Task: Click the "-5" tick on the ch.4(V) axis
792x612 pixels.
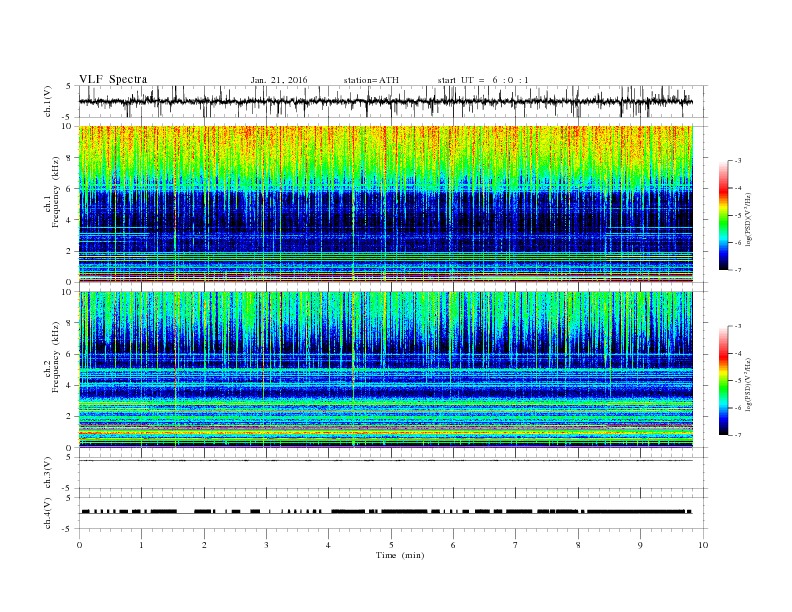Action: (68, 529)
